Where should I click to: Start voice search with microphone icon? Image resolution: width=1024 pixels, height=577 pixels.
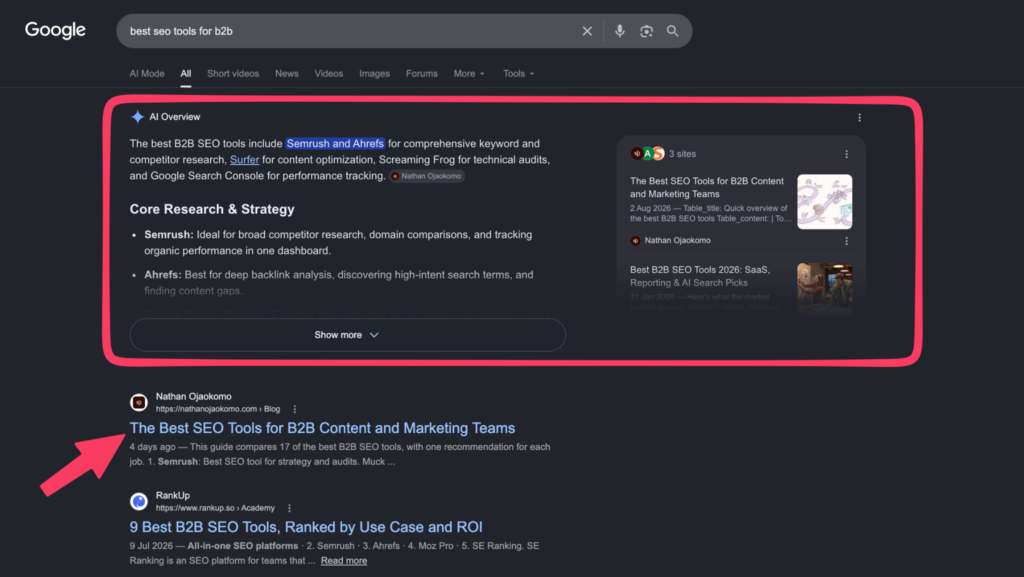(620, 31)
